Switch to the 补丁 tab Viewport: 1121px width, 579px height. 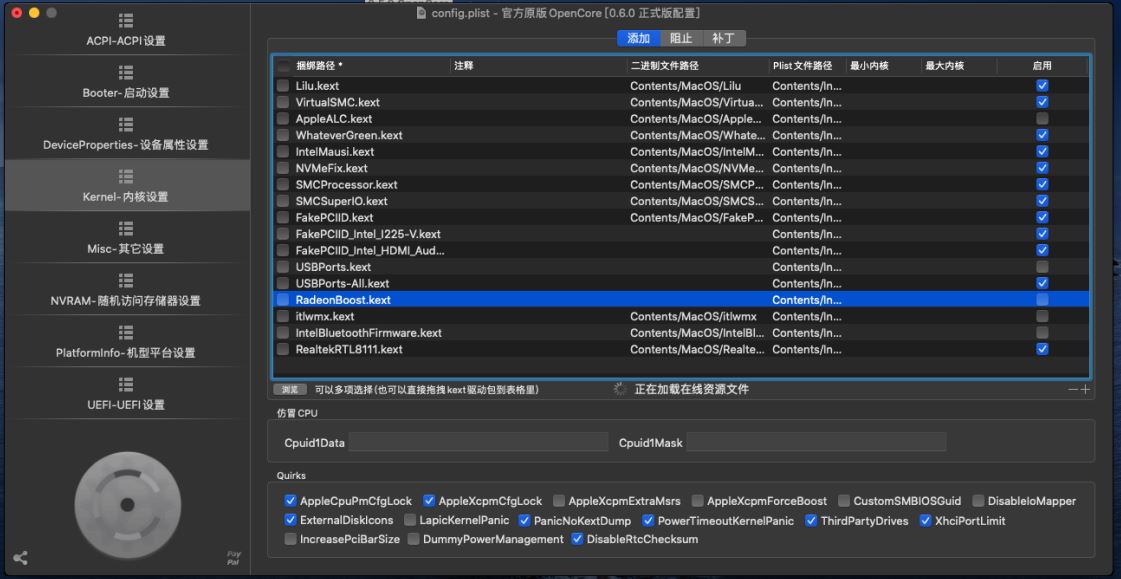point(723,38)
